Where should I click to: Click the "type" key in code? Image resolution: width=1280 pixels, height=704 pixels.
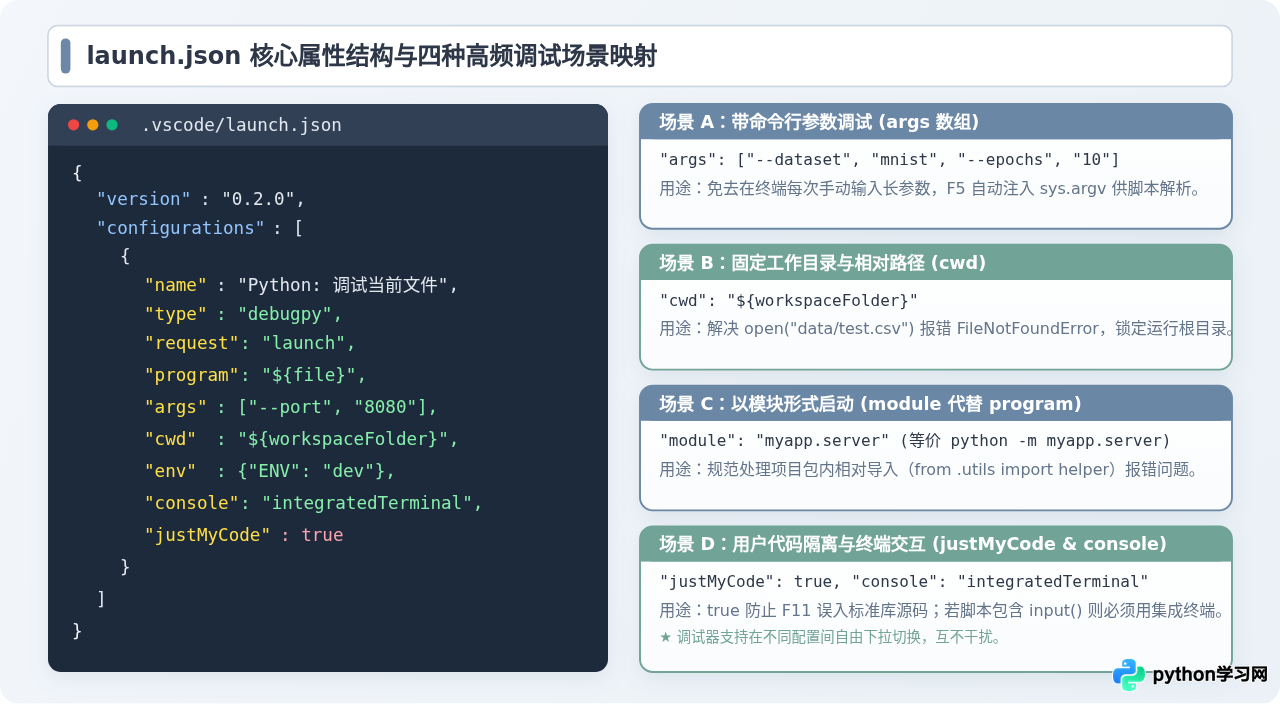[175, 314]
